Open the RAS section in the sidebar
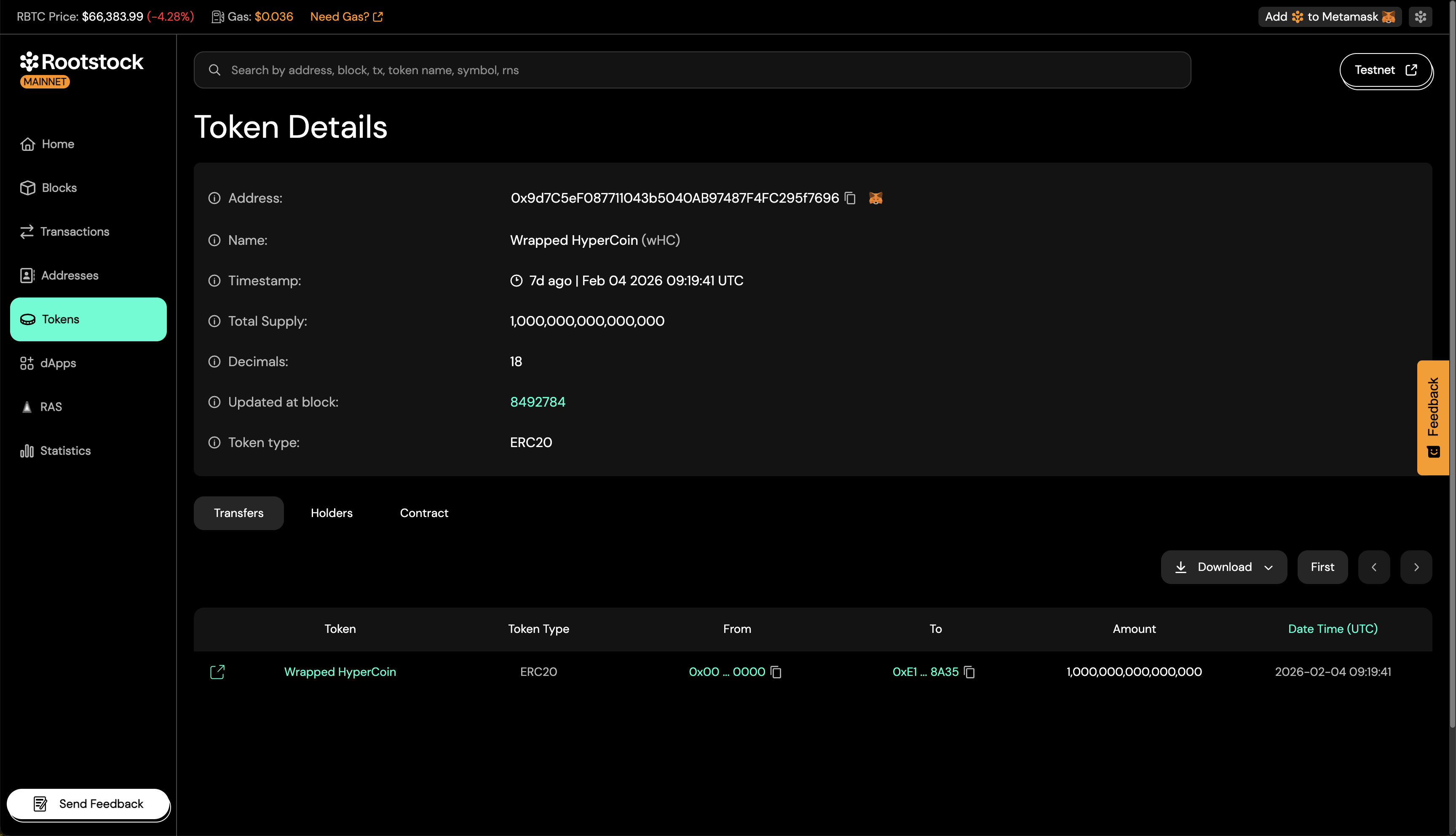Viewport: 1456px width, 836px height. click(51, 407)
